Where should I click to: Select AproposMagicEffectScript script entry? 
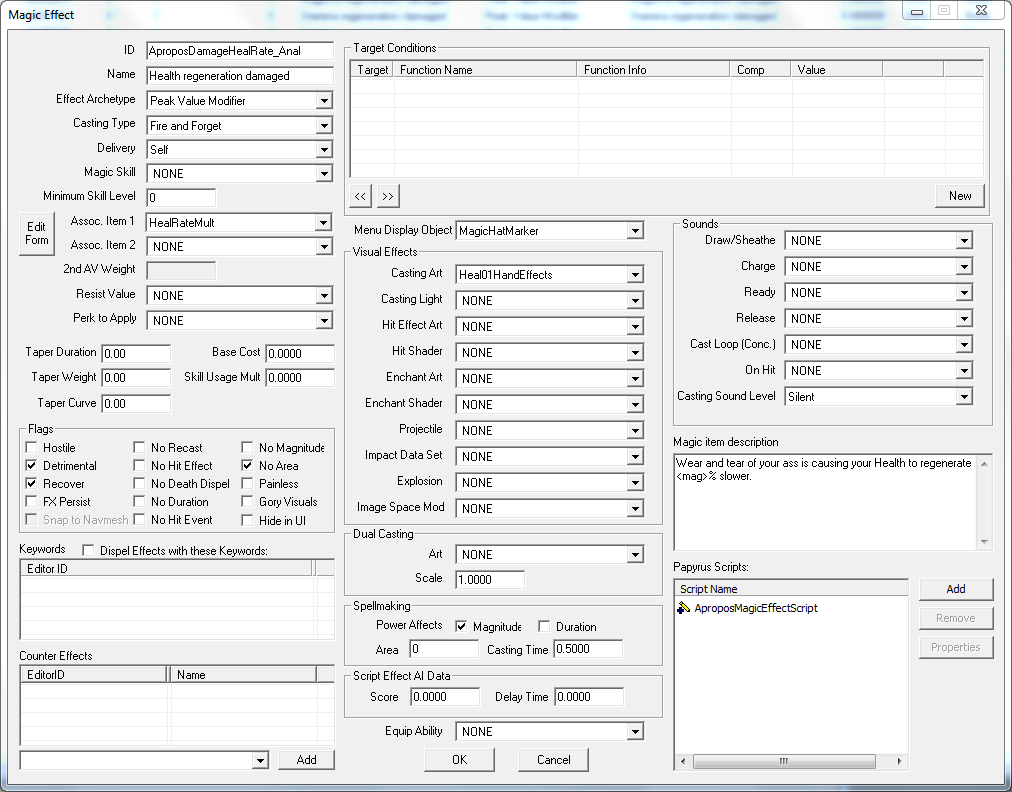click(x=756, y=608)
